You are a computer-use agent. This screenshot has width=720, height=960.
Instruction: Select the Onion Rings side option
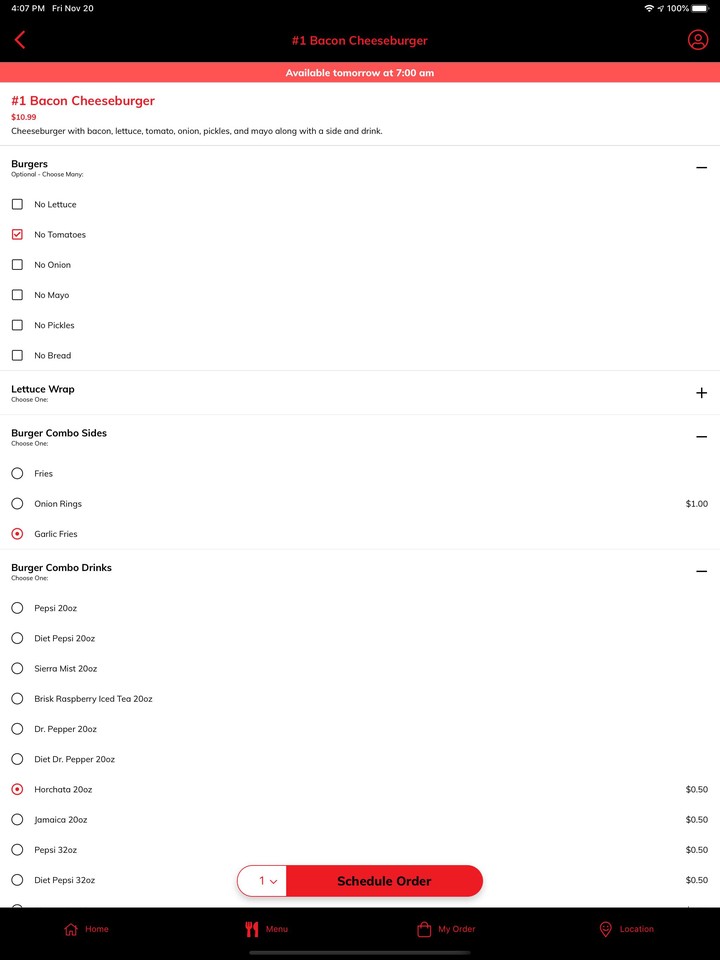click(x=17, y=503)
